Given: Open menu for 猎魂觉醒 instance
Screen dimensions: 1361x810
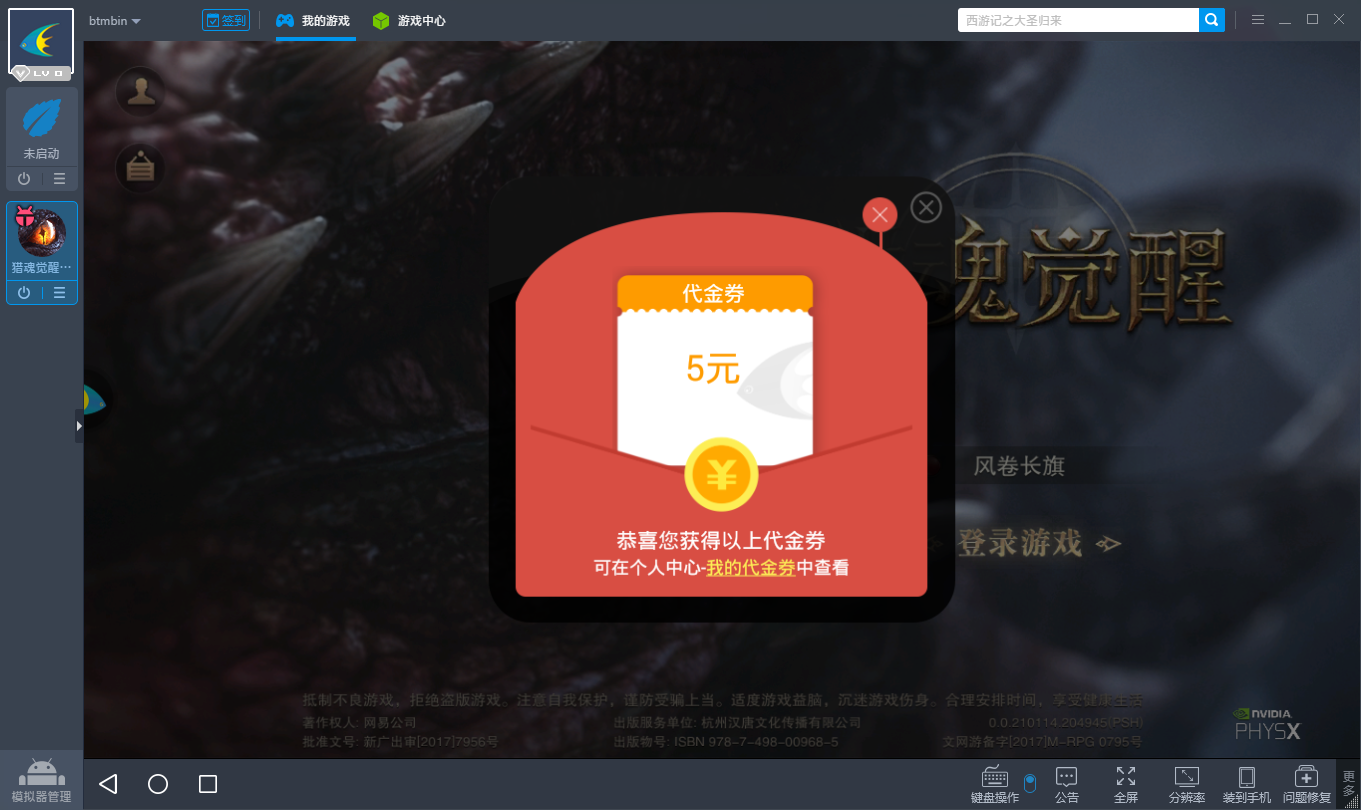Looking at the screenshot, I should coord(60,293).
